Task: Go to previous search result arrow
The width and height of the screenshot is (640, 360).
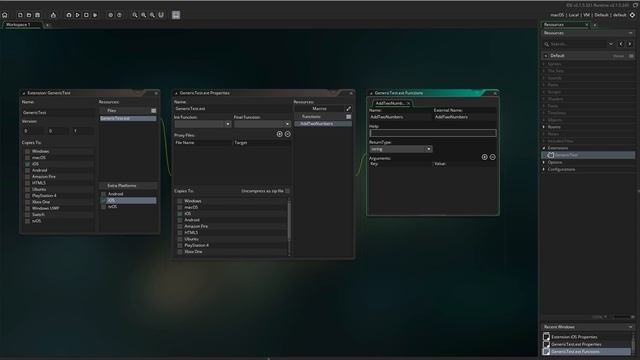Action: pos(621,44)
